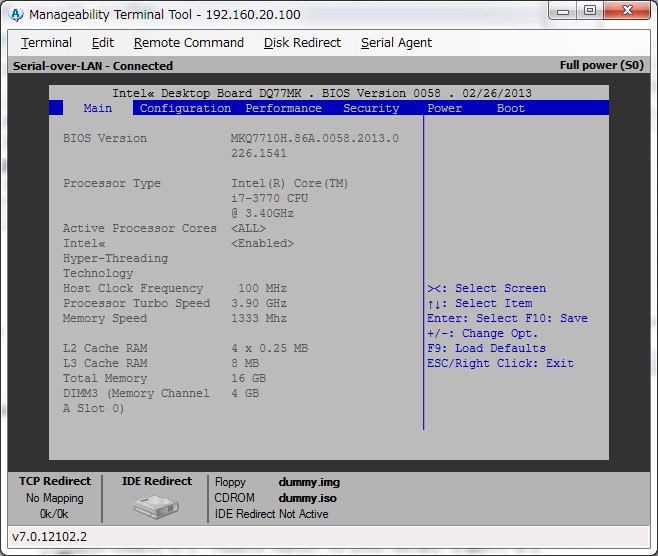Click the Floppy dummy.img entry
This screenshot has width=658, height=556.
point(309,482)
